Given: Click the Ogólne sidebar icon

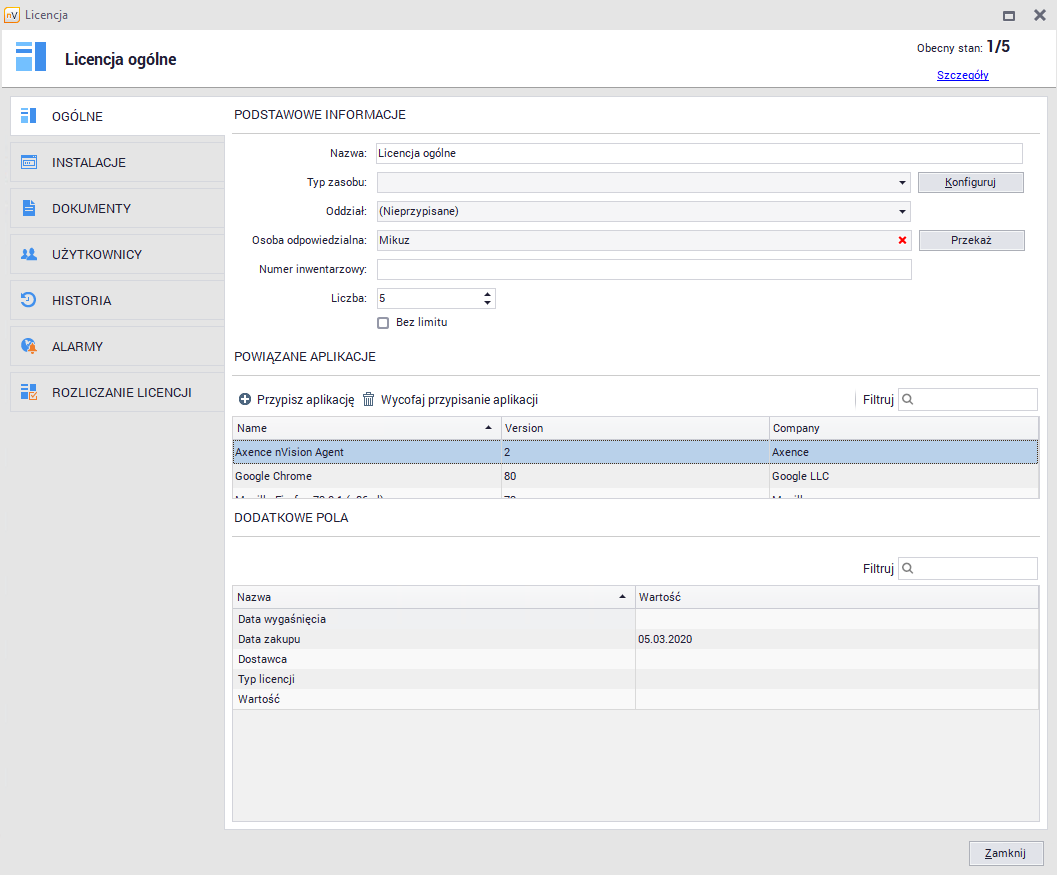Looking at the screenshot, I should 29,116.
